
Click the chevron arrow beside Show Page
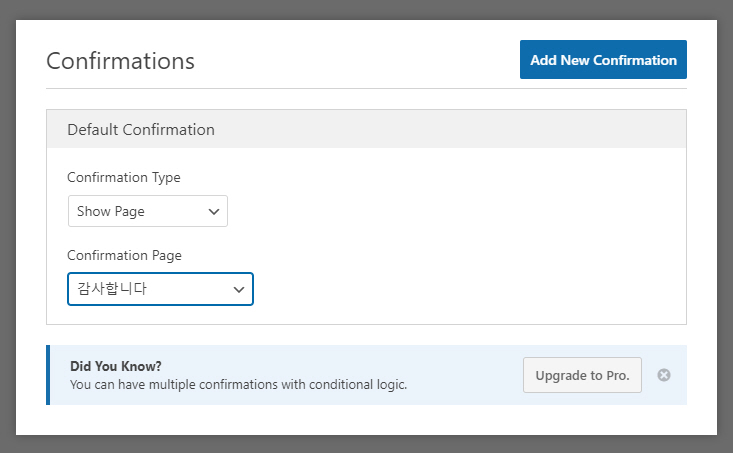213,211
